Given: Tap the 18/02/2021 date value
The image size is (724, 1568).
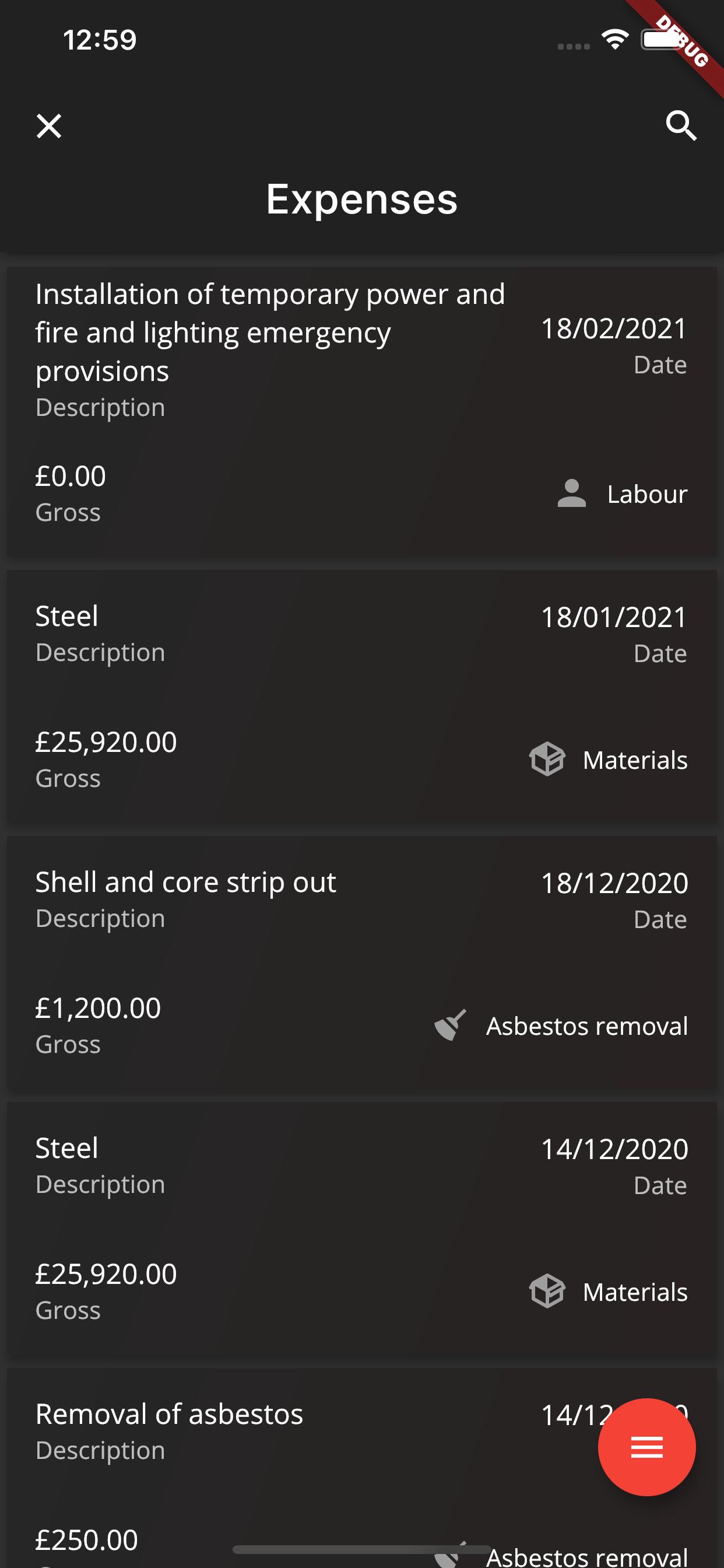Looking at the screenshot, I should (x=614, y=328).
